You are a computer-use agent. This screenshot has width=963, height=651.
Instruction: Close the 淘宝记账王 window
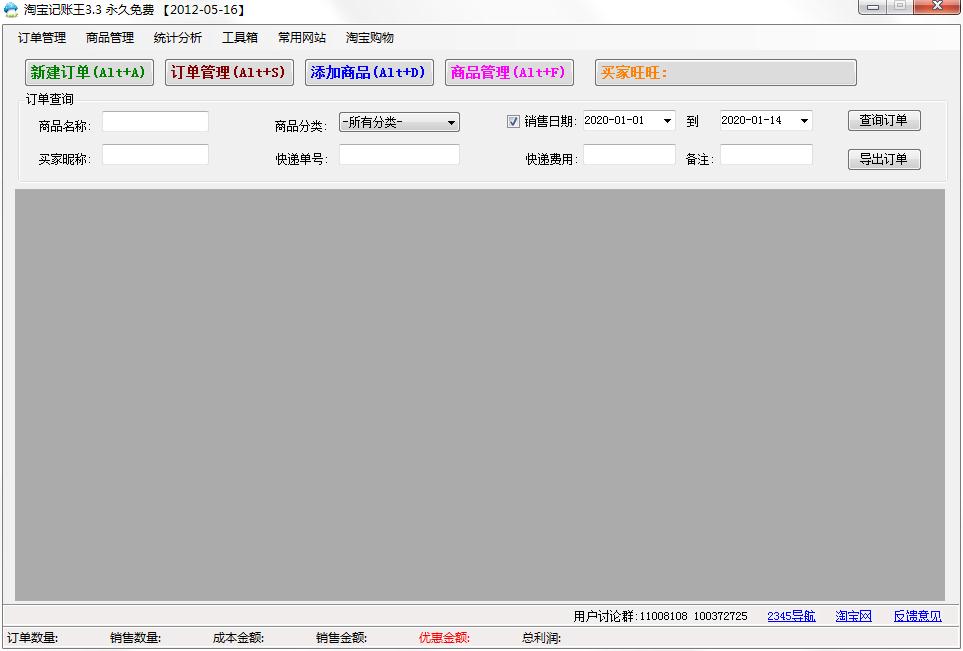click(x=937, y=7)
